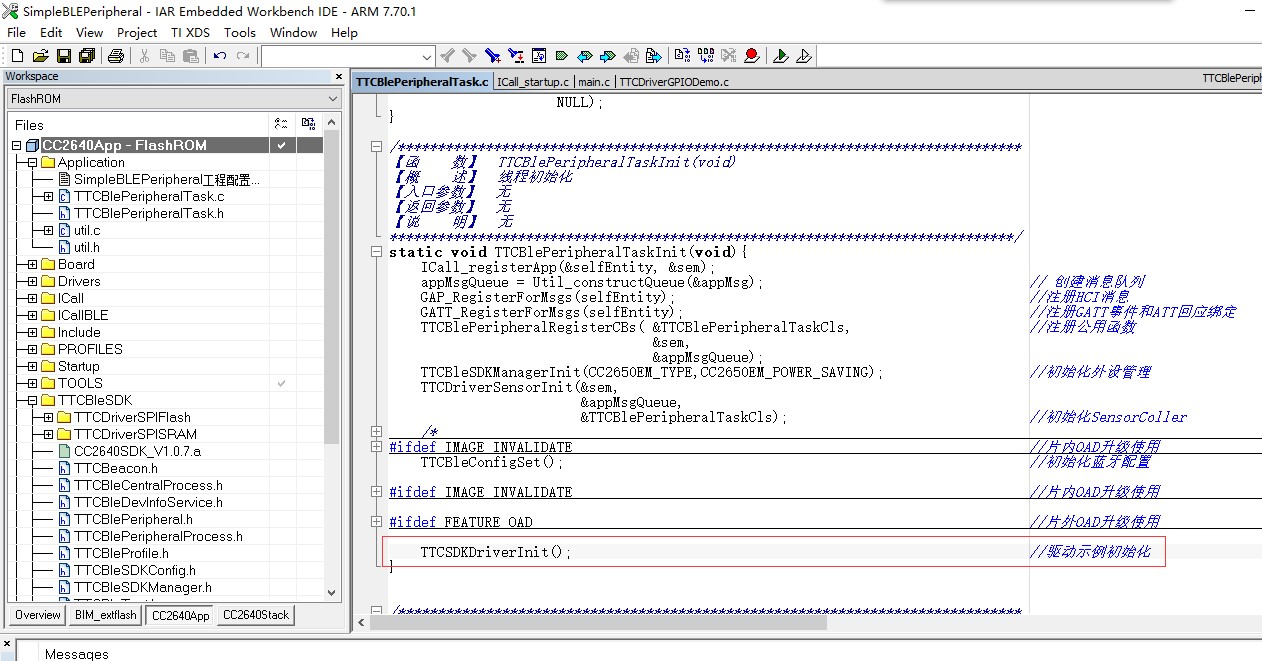Save the current file via toolbar
Screen dimensions: 1262x661
pos(63,56)
